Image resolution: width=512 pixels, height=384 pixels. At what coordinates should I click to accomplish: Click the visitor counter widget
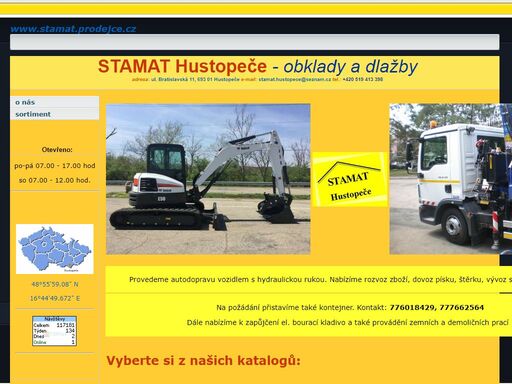(x=54, y=331)
